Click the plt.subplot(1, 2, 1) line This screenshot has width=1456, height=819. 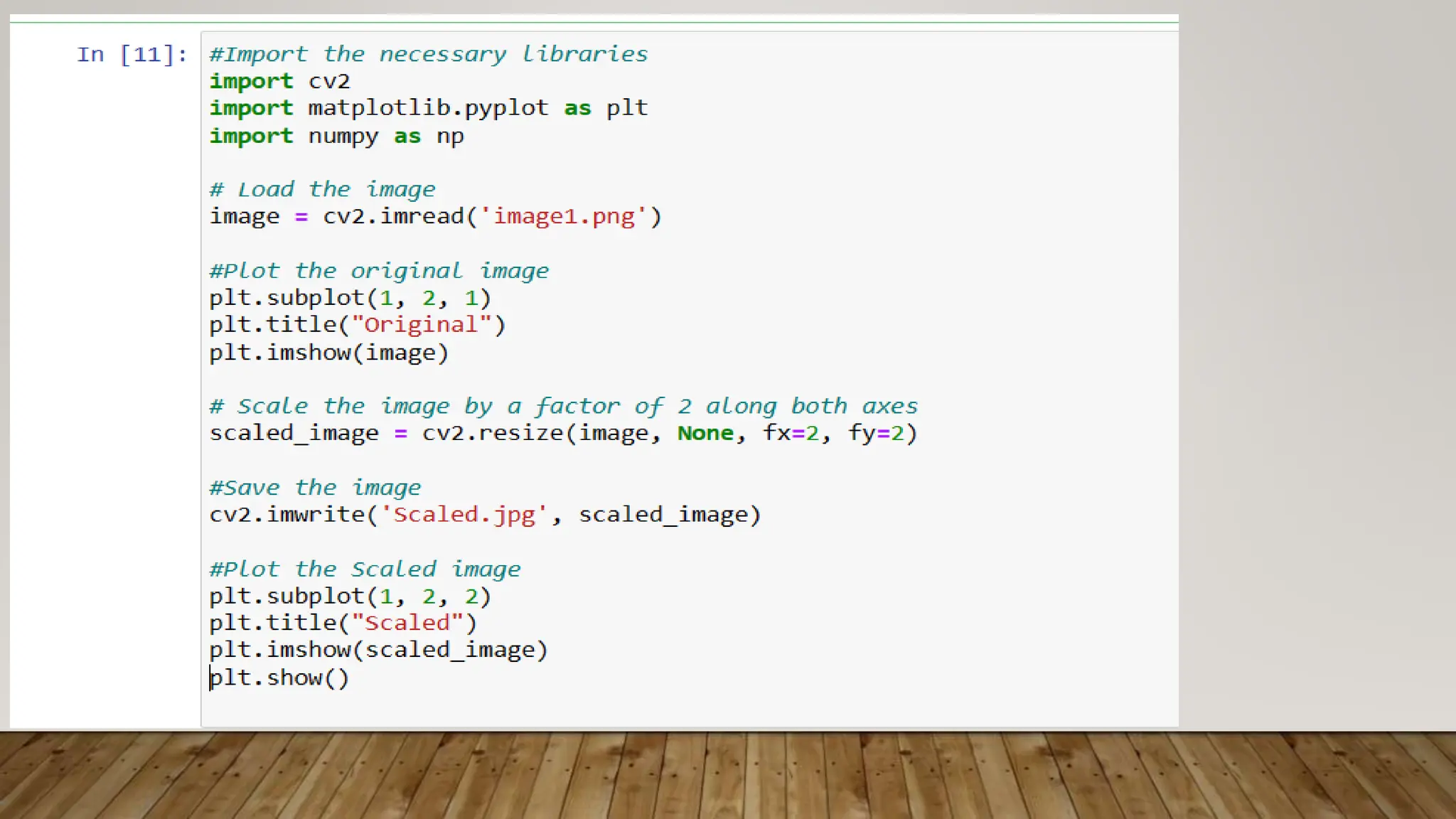point(350,298)
